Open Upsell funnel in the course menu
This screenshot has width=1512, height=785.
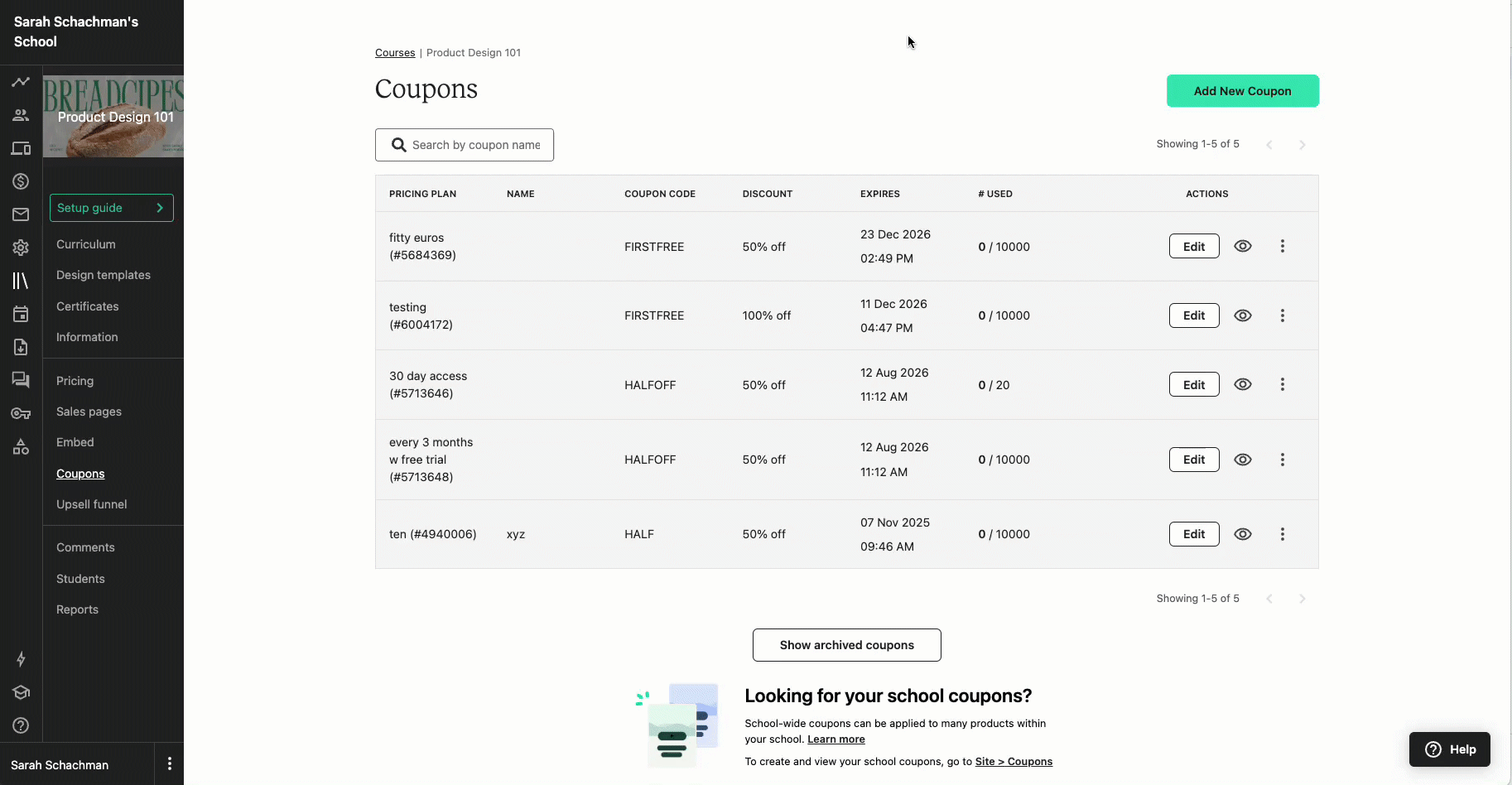coord(92,504)
